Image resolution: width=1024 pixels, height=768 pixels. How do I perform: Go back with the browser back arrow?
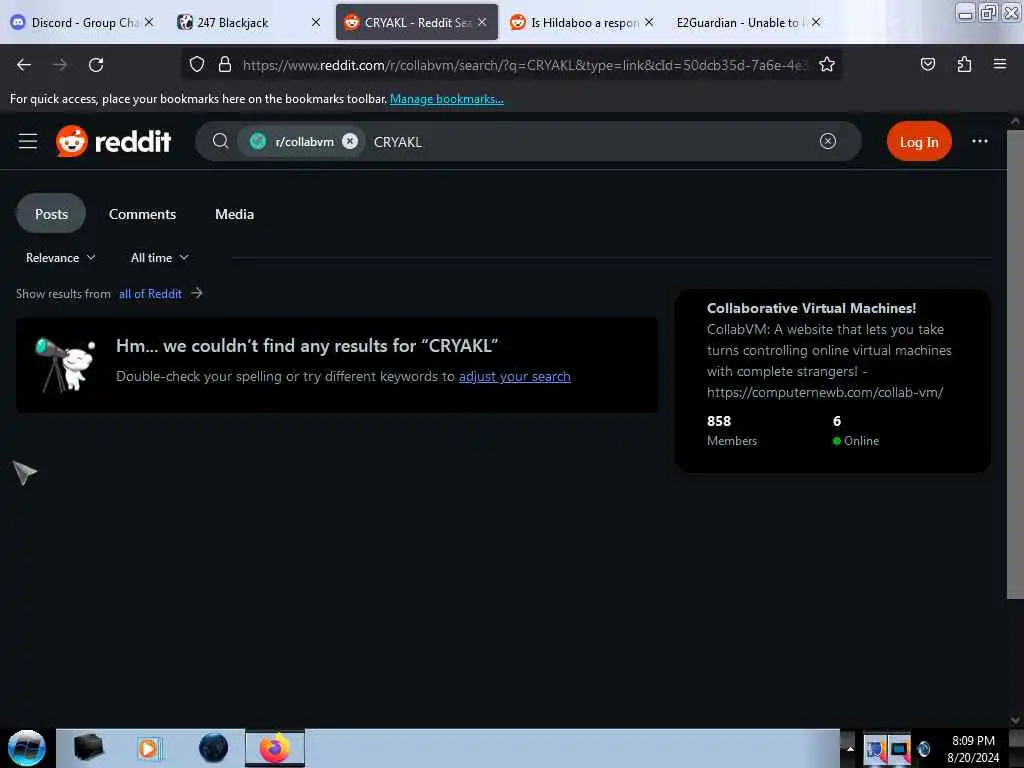tap(24, 65)
